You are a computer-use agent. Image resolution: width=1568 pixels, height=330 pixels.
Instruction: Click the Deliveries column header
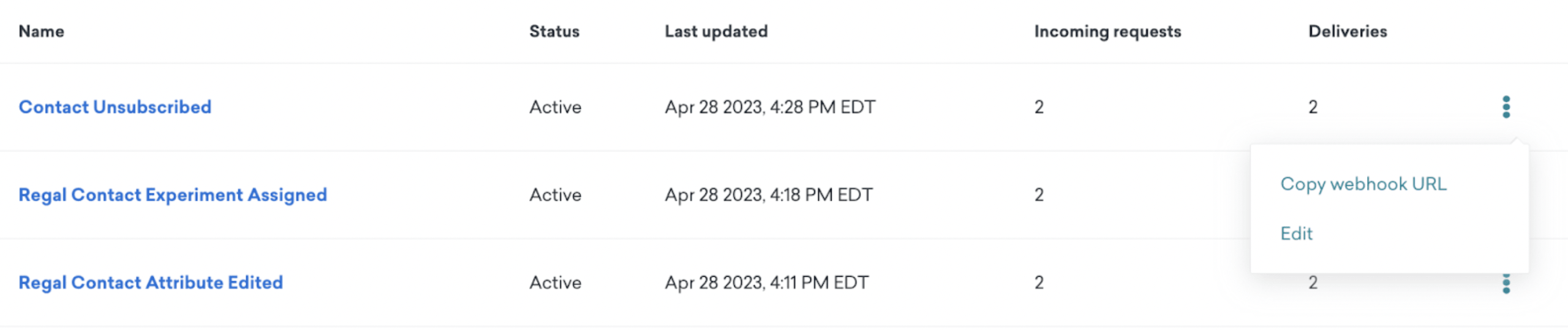(x=1347, y=31)
